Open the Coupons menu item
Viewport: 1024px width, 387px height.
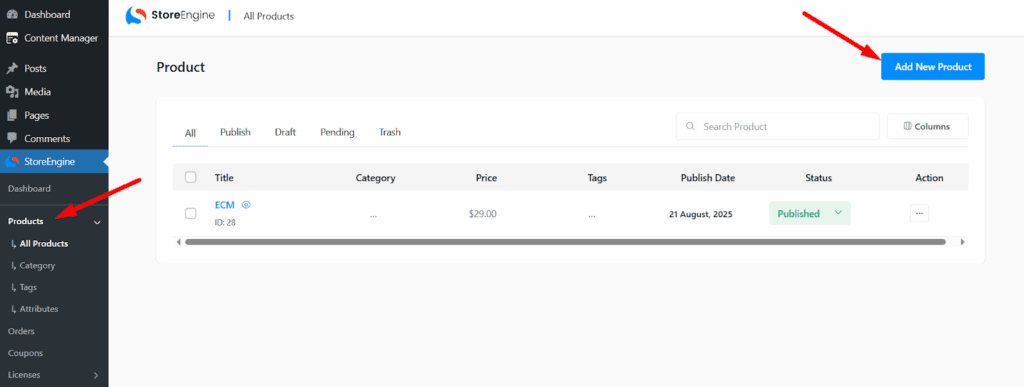pos(25,353)
